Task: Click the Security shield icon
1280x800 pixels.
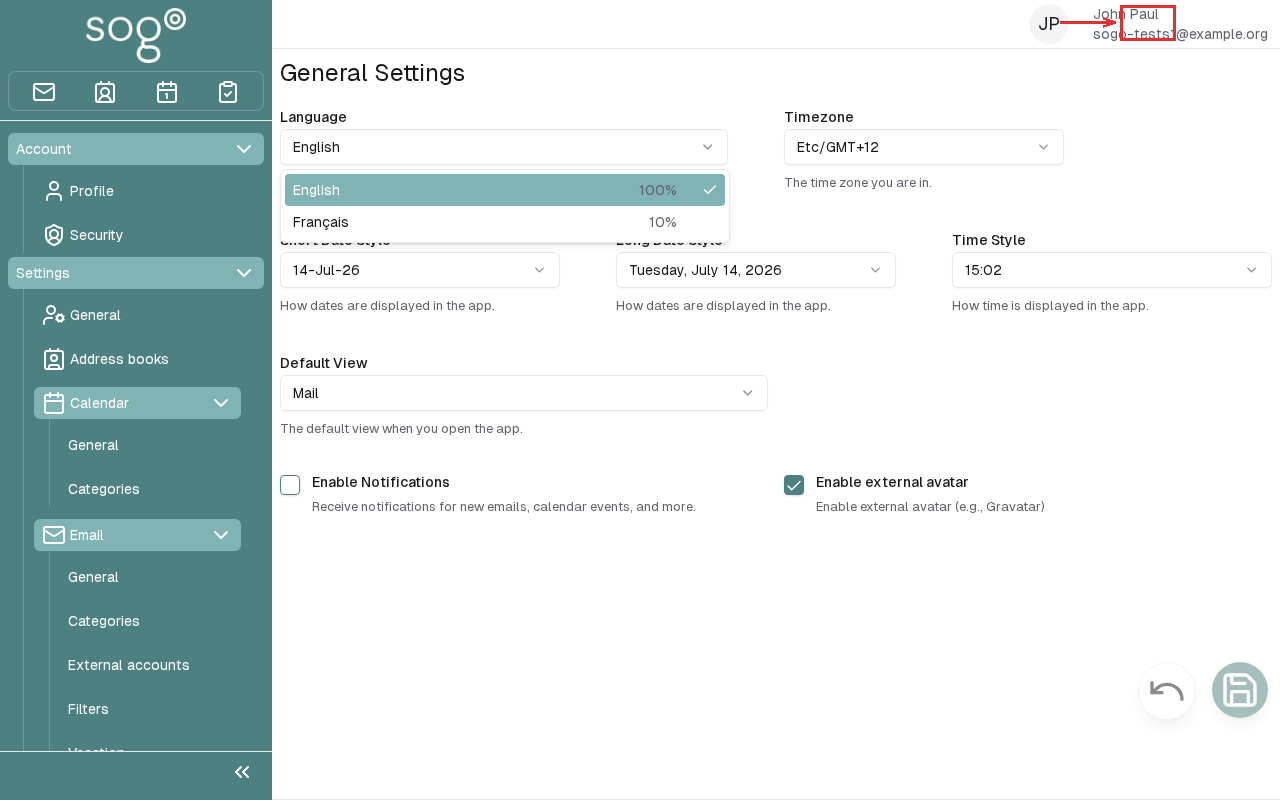Action: 54,235
